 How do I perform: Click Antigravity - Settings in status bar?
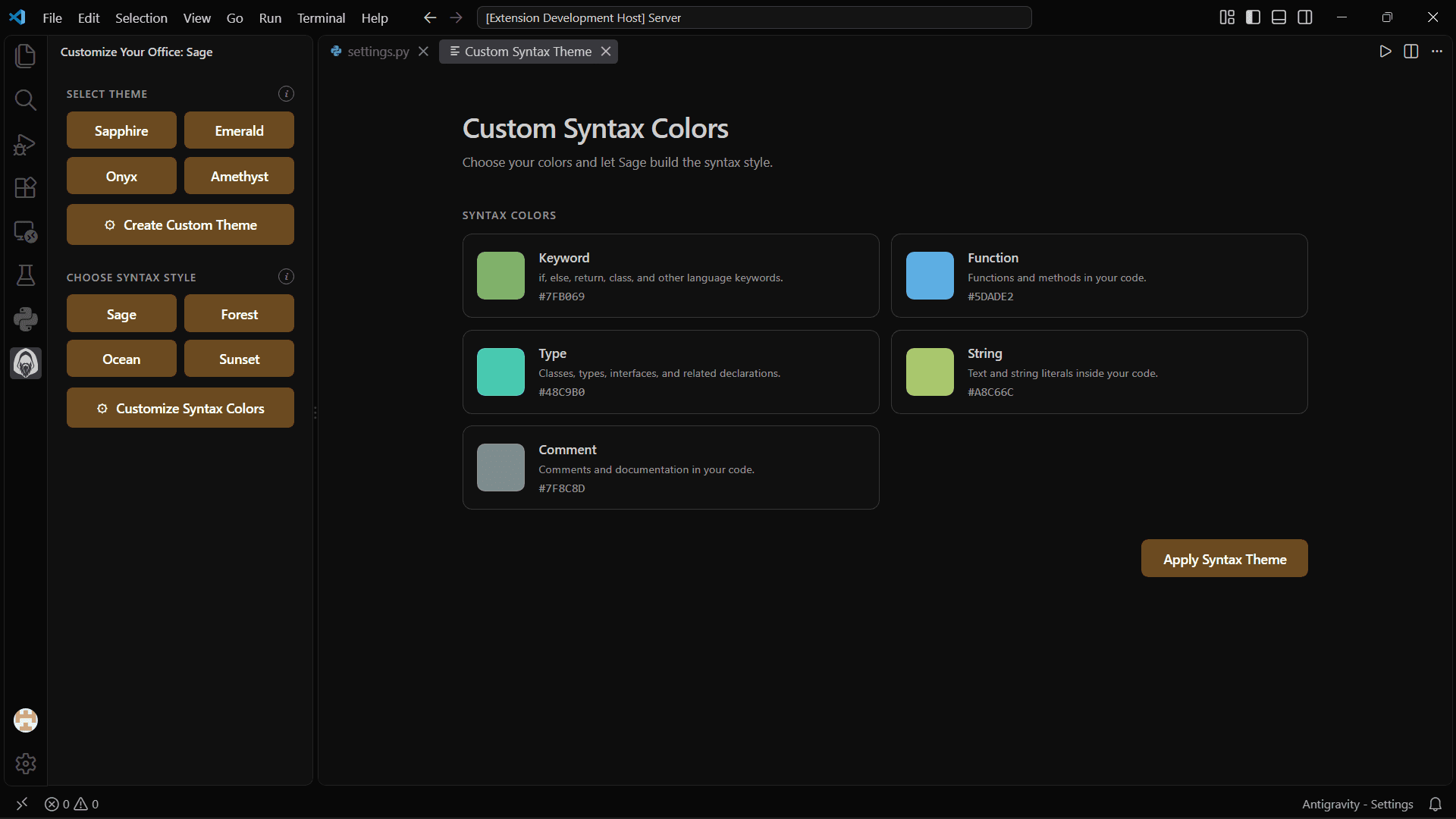[1357, 804]
